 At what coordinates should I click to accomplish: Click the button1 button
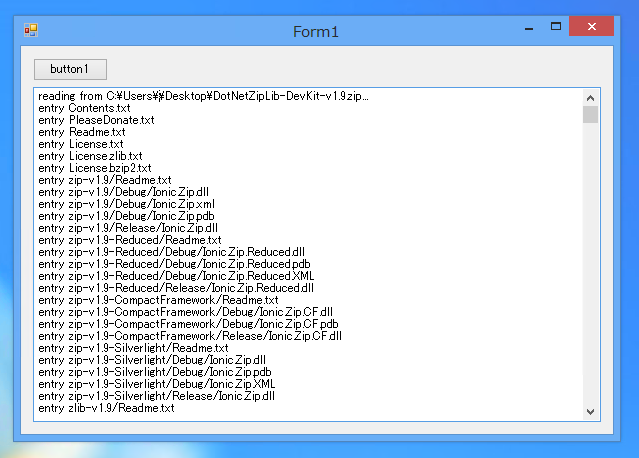point(70,69)
